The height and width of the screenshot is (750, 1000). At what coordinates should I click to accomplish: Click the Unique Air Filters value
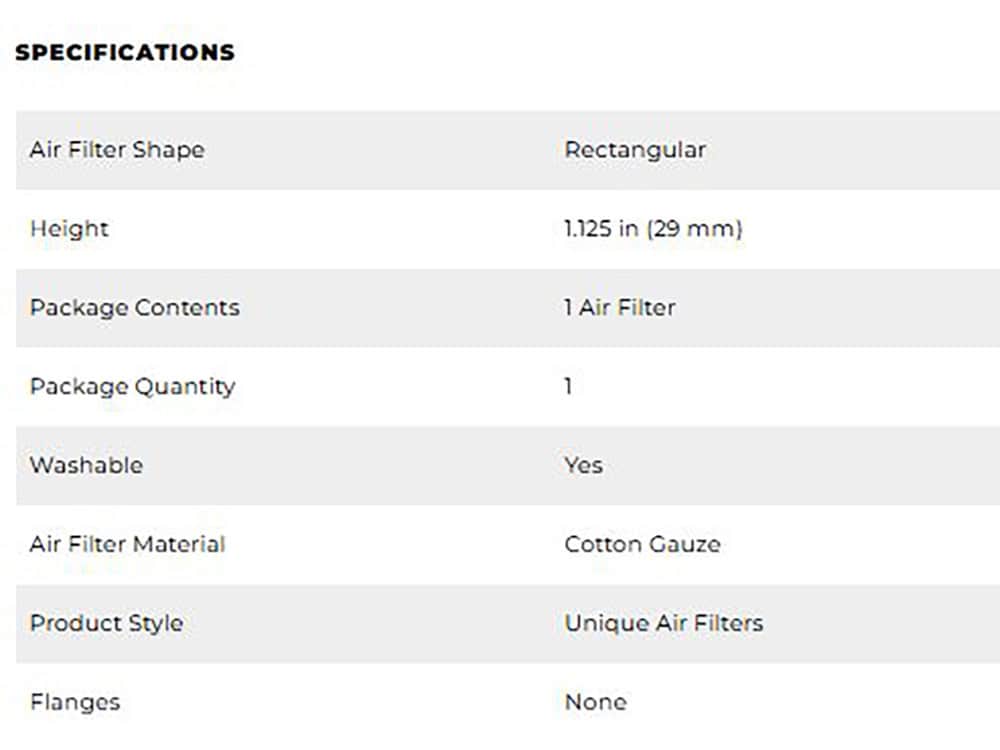[x=664, y=623]
